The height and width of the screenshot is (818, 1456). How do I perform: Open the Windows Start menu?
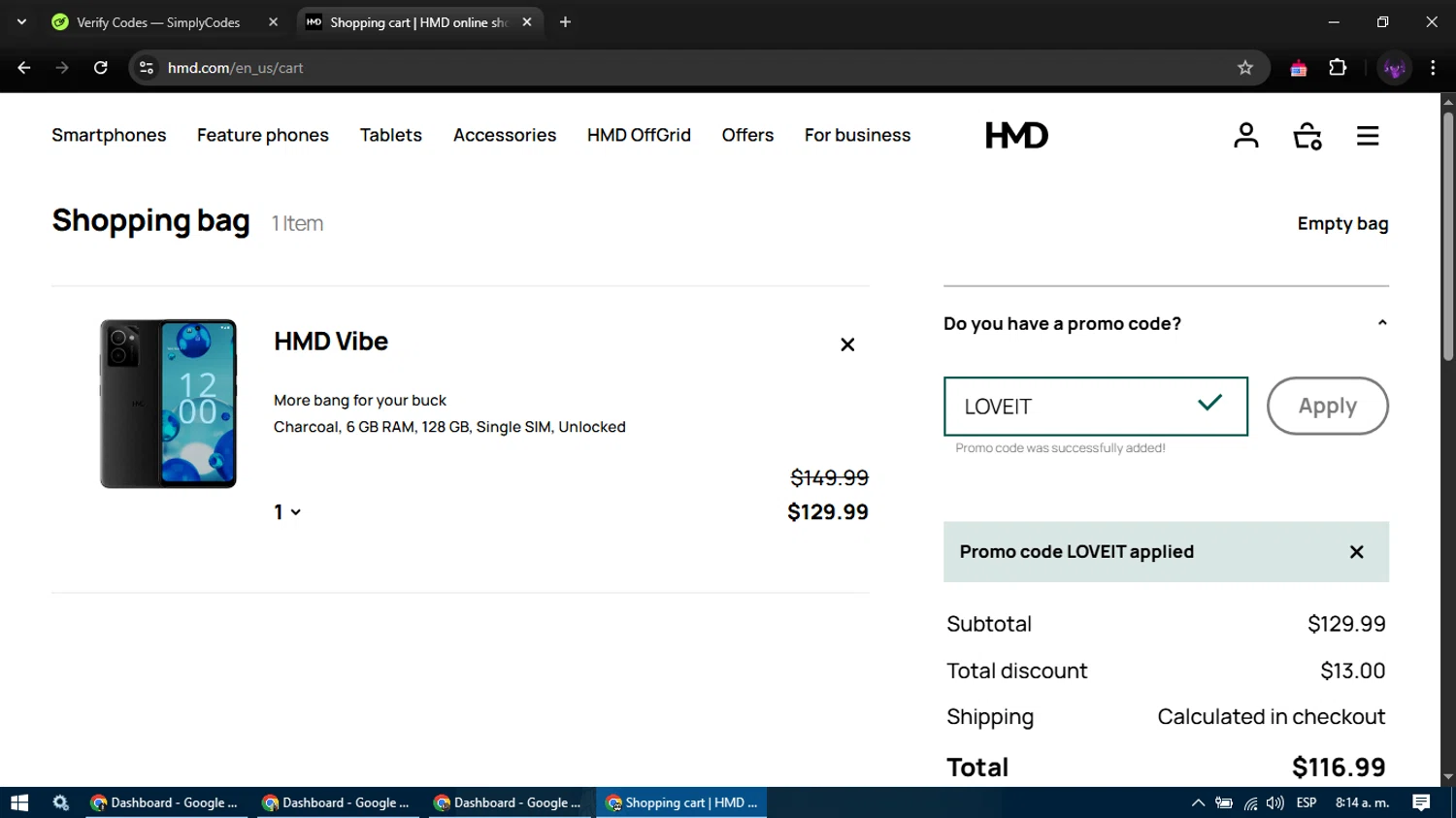pos(19,802)
